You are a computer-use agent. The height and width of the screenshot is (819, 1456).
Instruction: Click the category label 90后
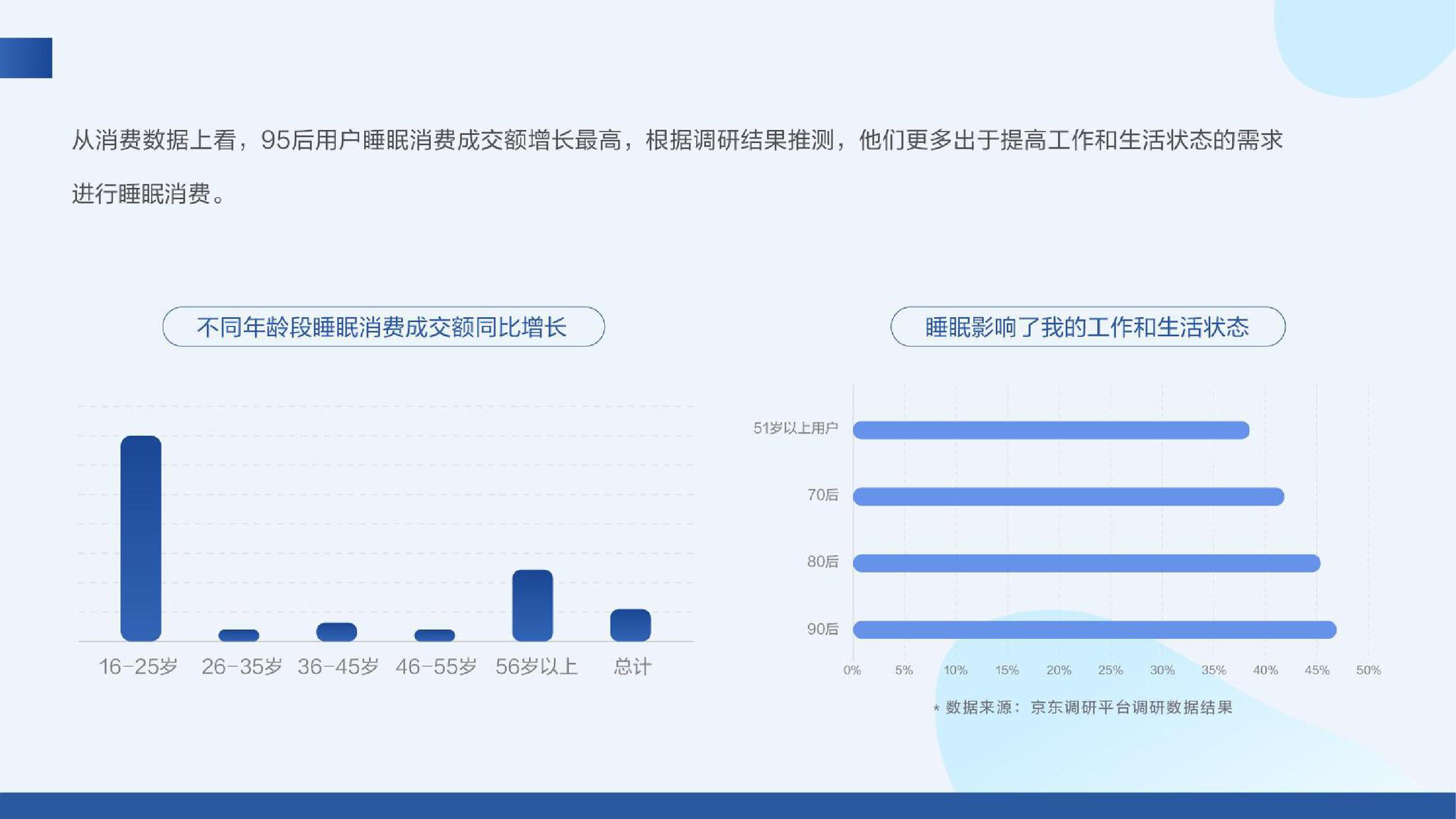click(823, 629)
